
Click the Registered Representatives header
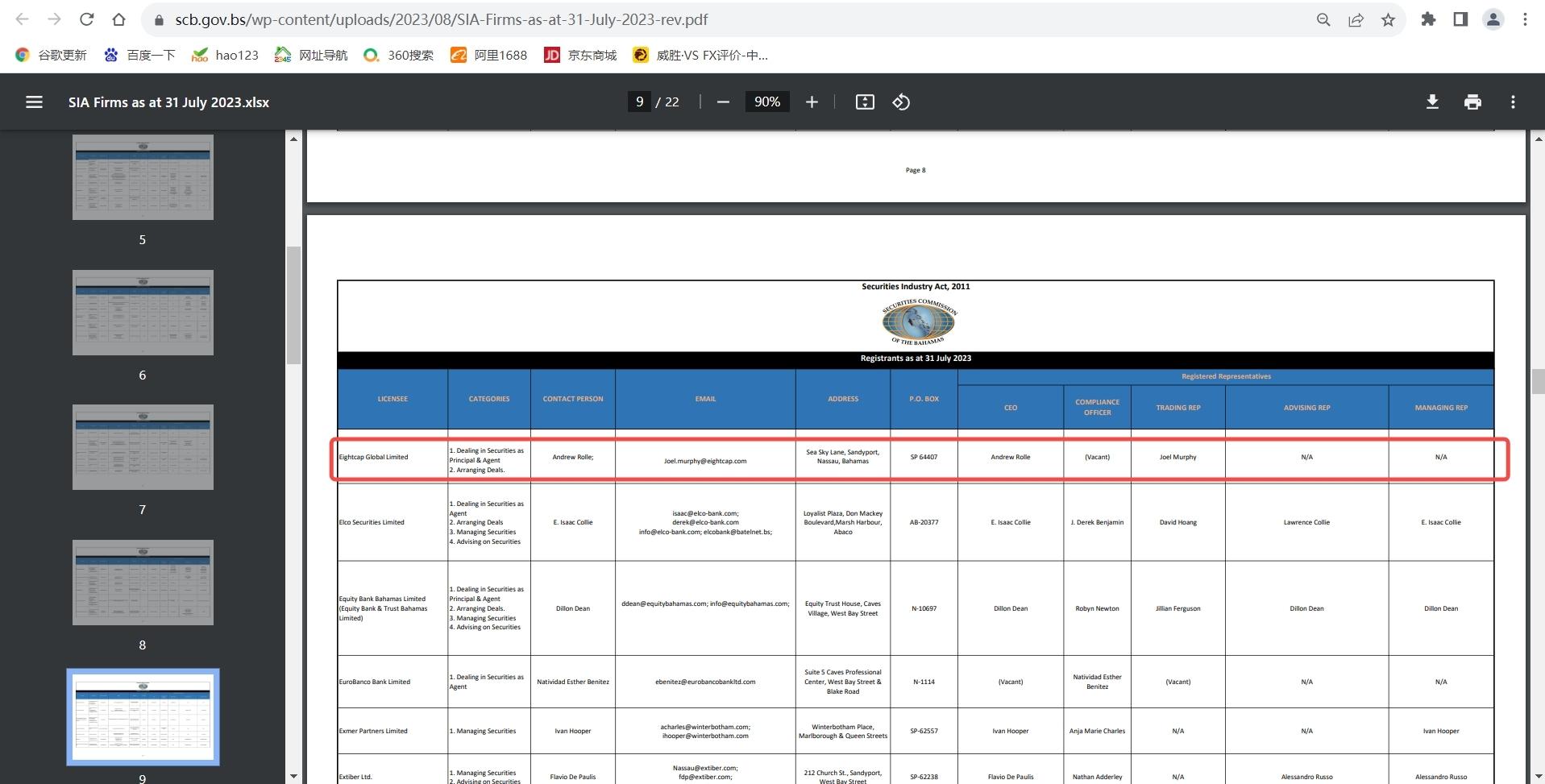point(1226,376)
